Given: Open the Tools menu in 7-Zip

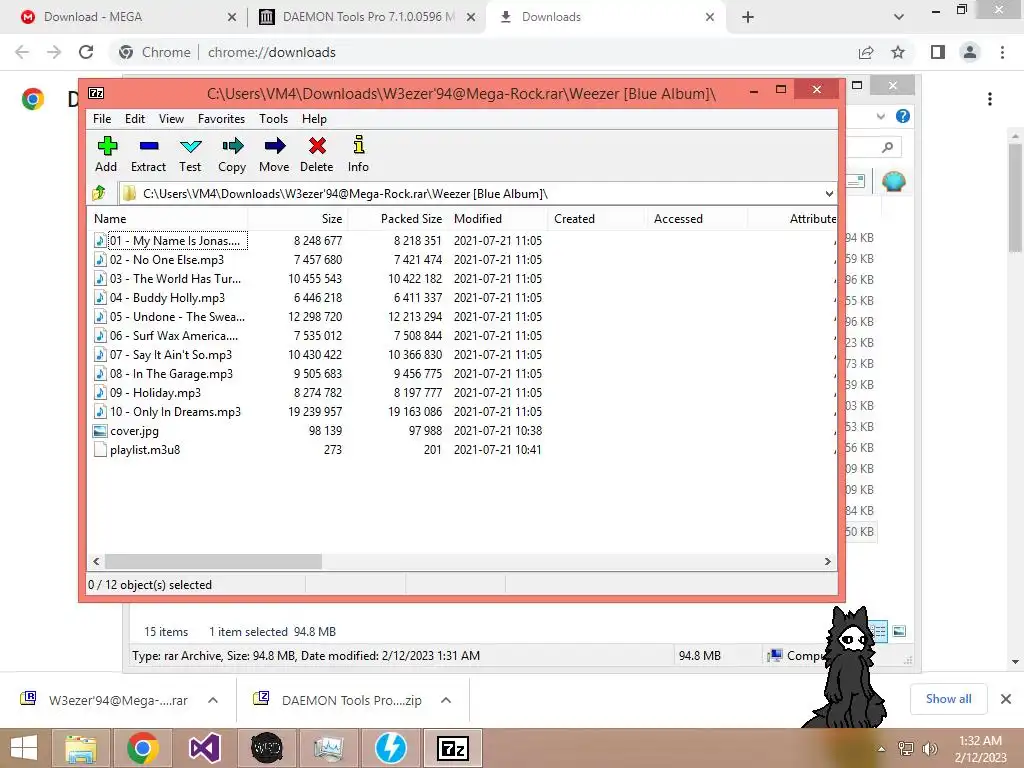Looking at the screenshot, I should coord(274,119).
